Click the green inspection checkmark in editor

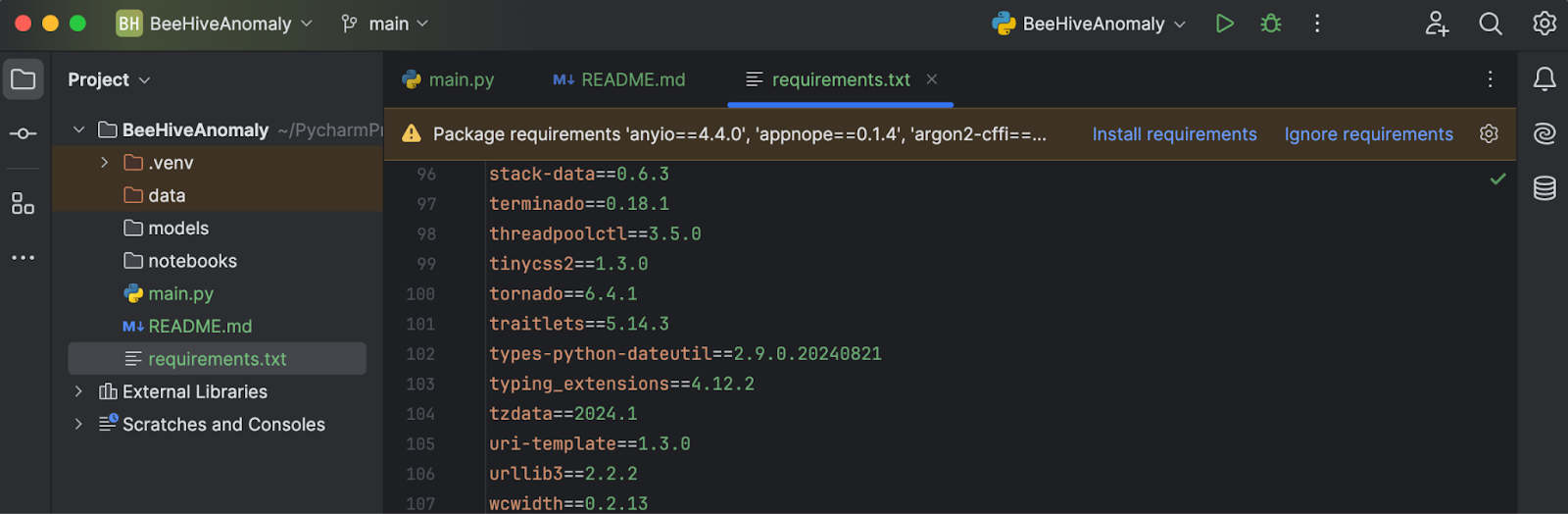pyautogui.click(x=1497, y=179)
